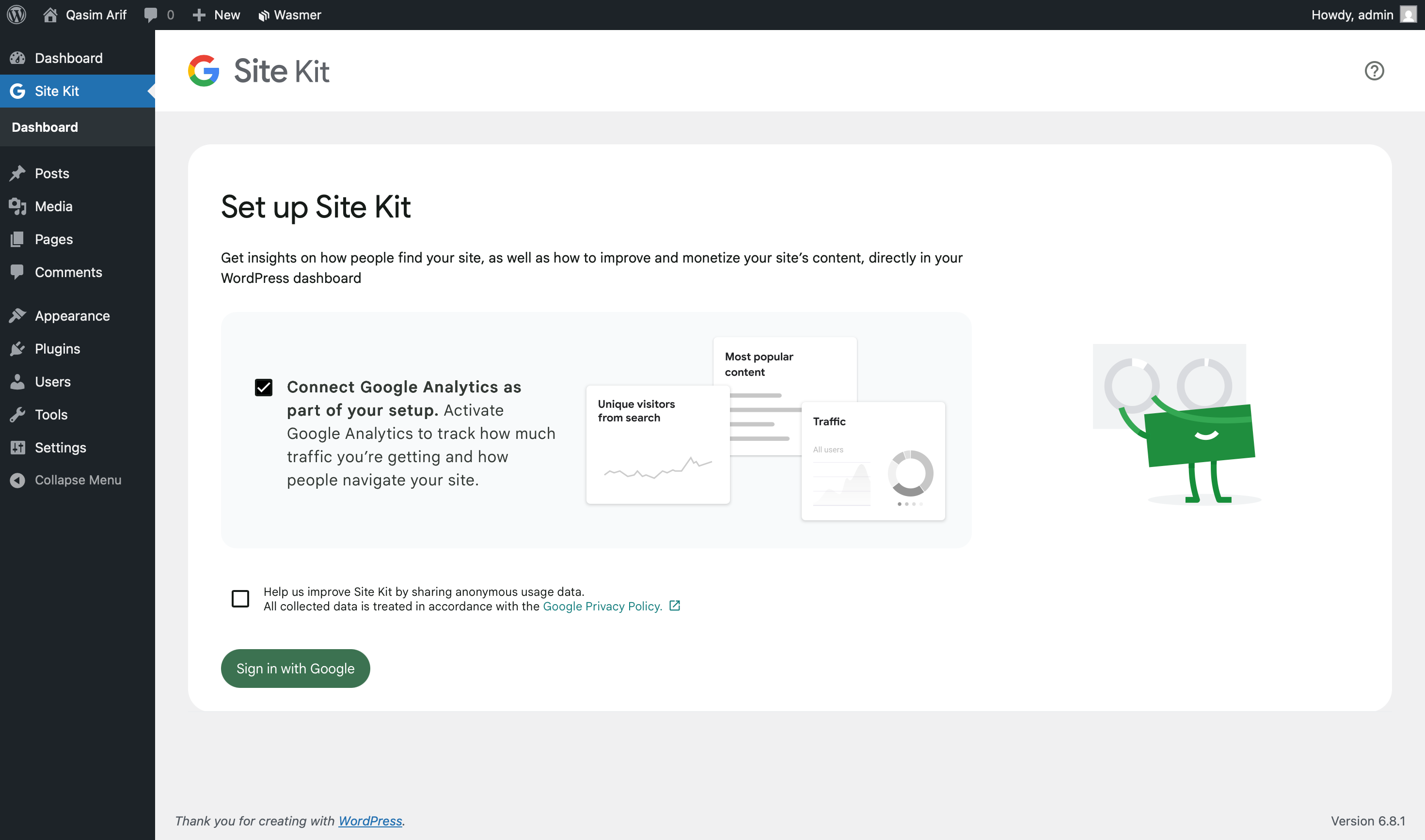1425x840 pixels.
Task: Enable sharing anonymous usage data checkbox
Action: tap(240, 598)
